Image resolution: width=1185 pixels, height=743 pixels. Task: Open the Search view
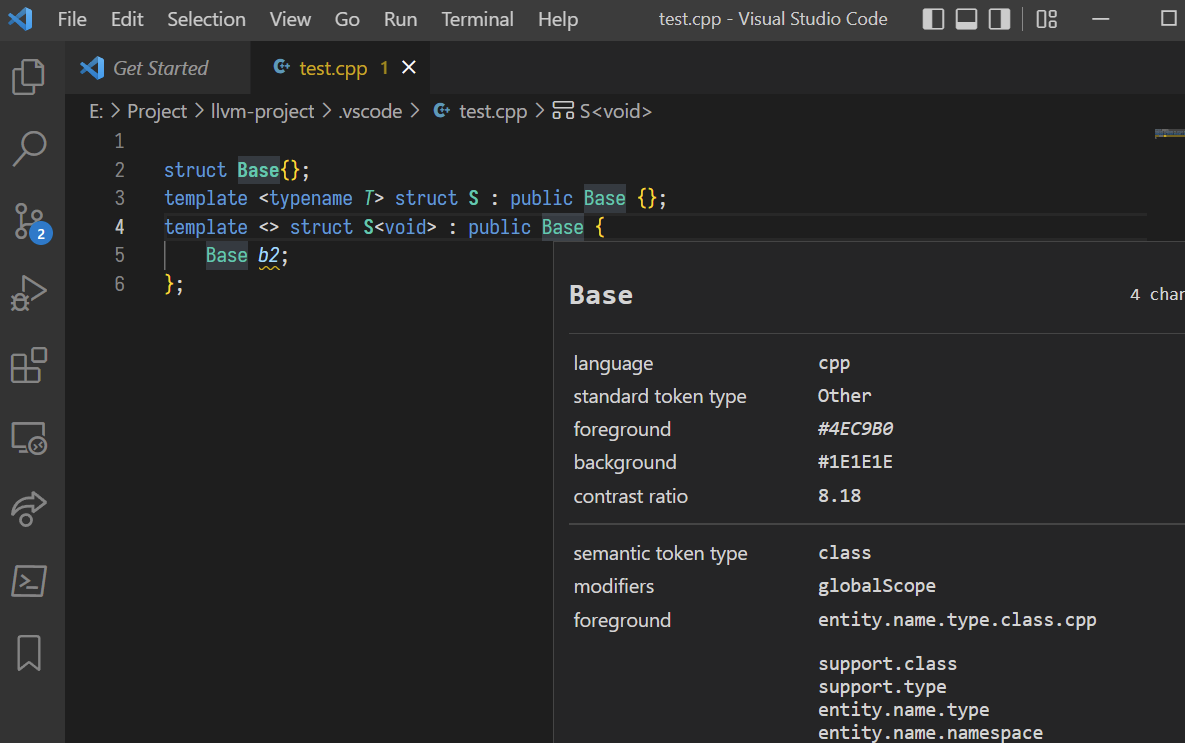(30, 148)
